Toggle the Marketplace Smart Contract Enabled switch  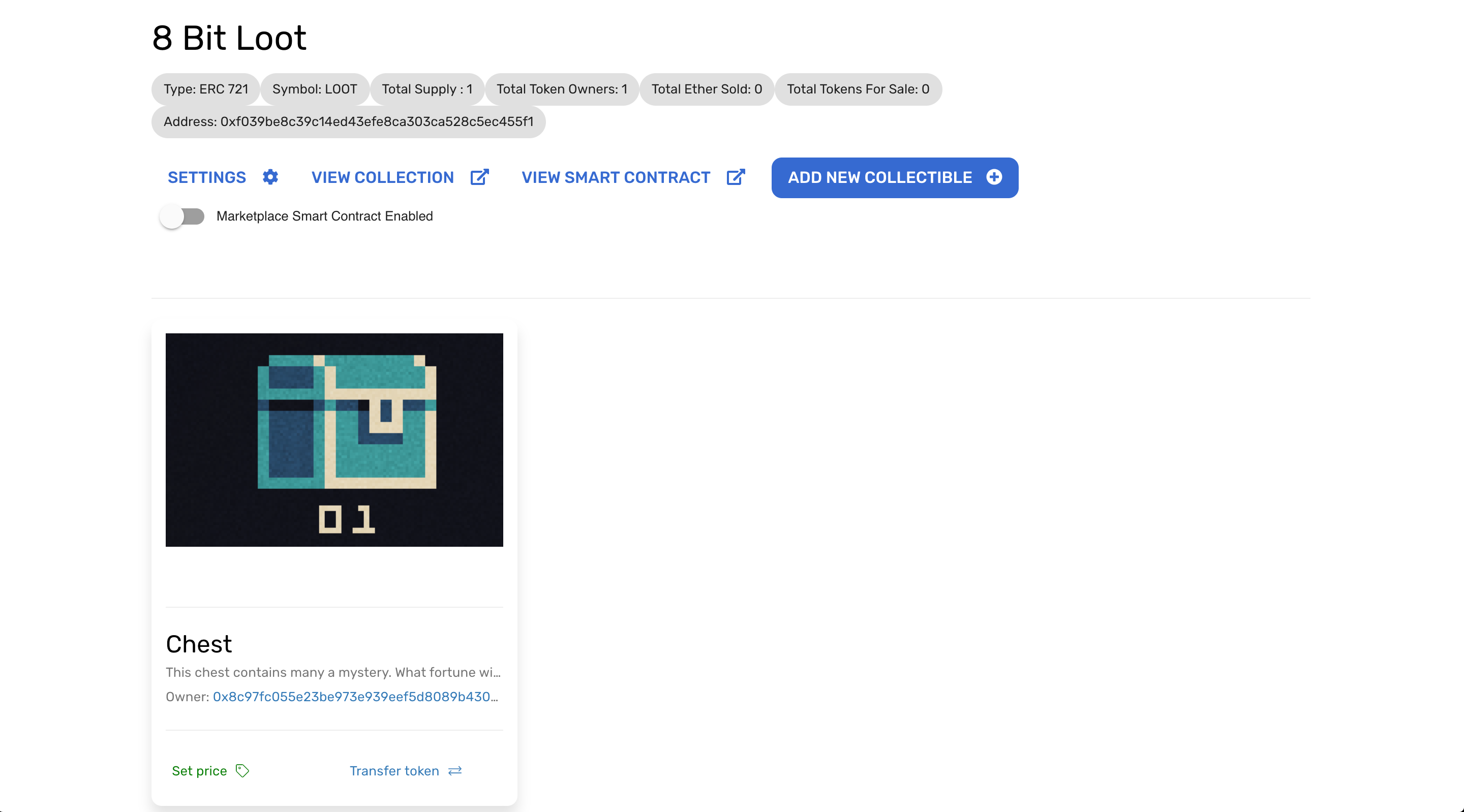183,216
